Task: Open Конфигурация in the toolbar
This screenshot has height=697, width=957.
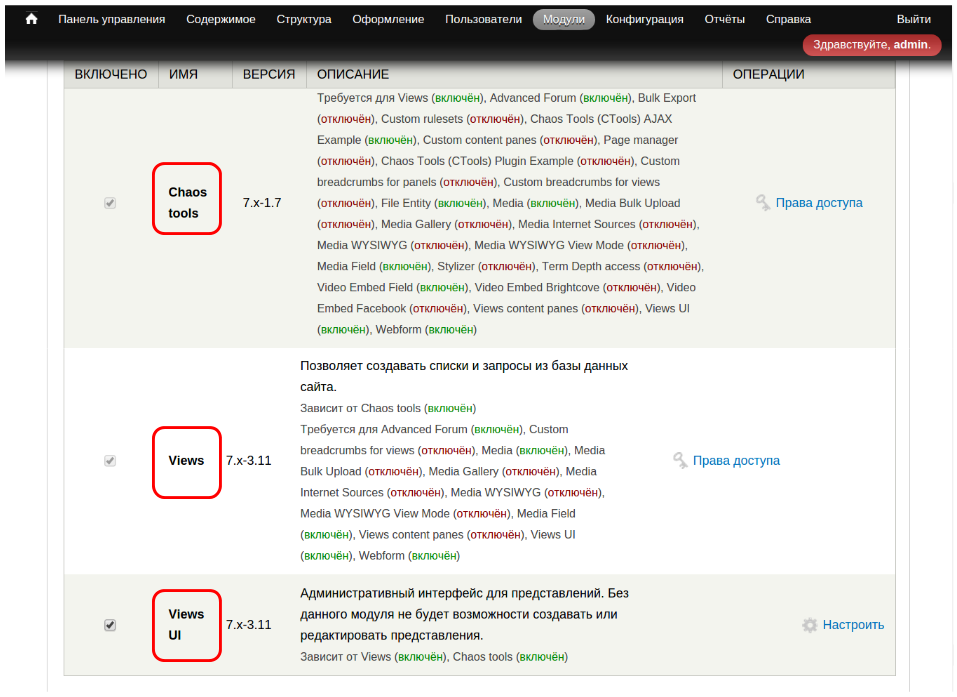Action: point(645,19)
